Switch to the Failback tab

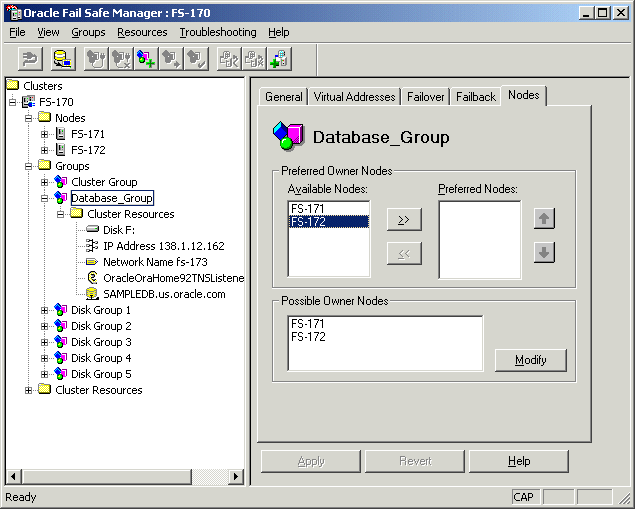(x=476, y=97)
